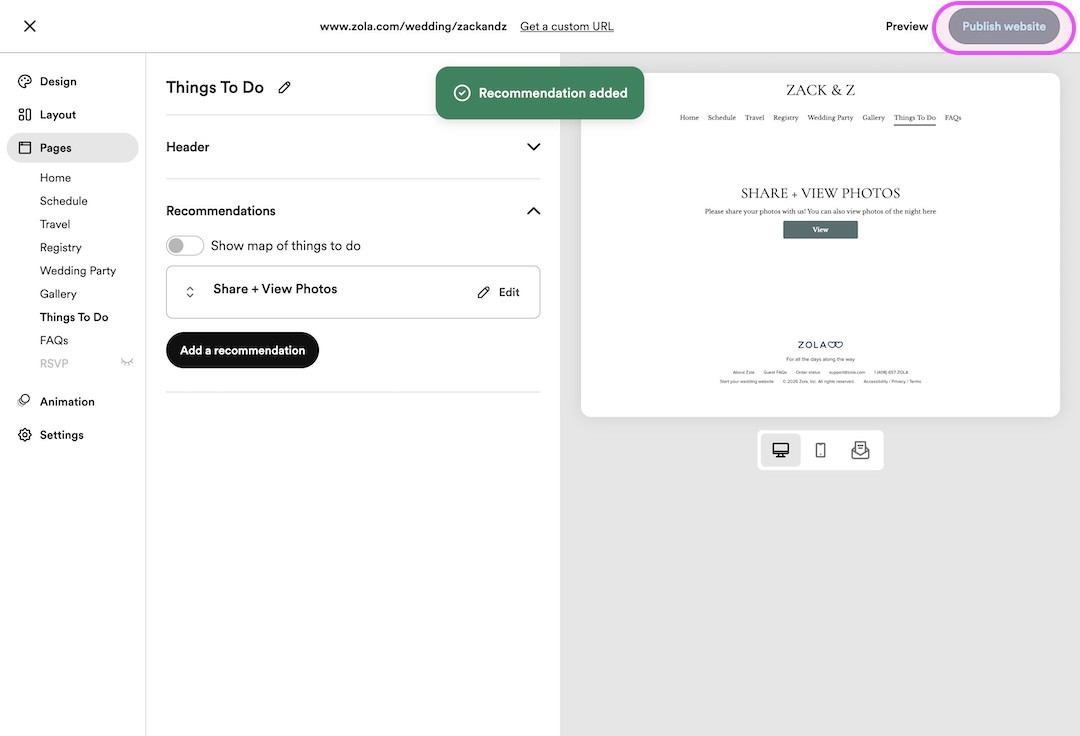Toggle Show map of things to do
The image size is (1080, 736).
point(185,246)
